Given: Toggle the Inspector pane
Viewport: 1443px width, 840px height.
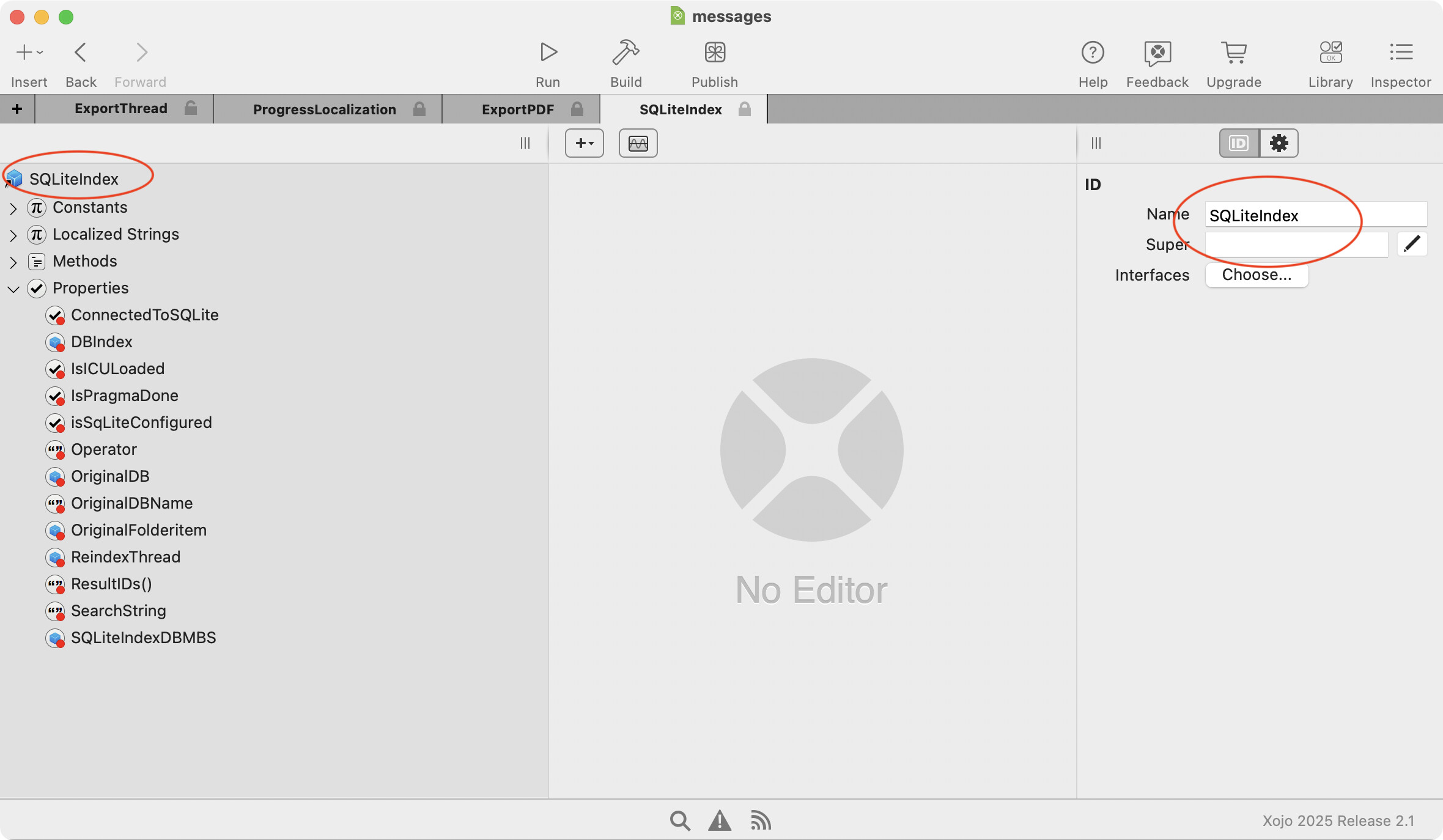Looking at the screenshot, I should coord(1400,53).
